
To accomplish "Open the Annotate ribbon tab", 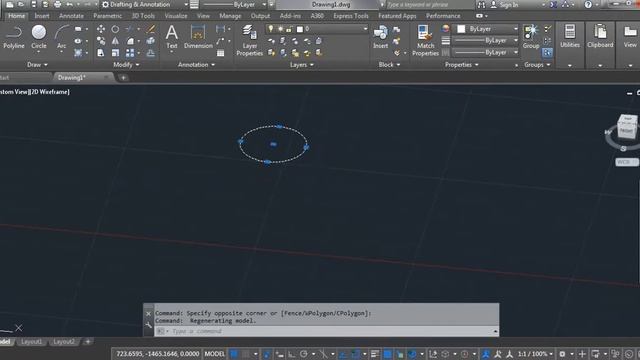I will click(71, 16).
